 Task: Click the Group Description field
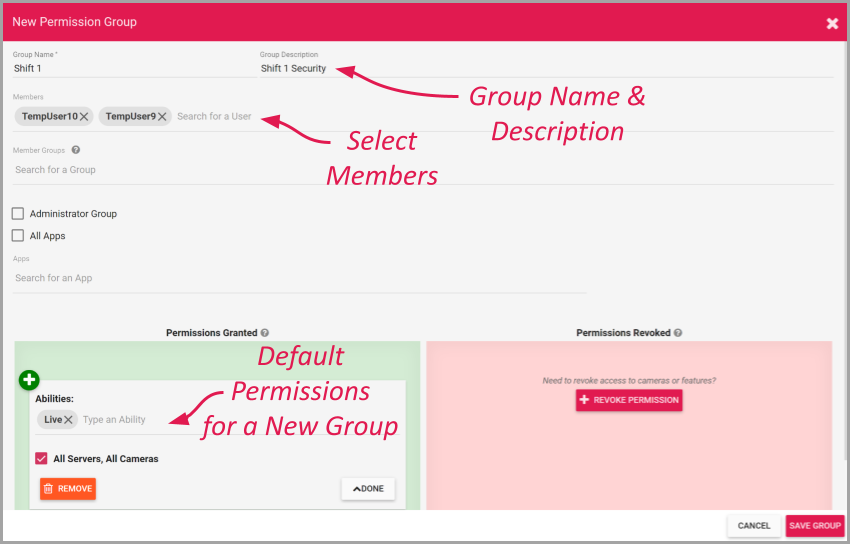(546, 68)
